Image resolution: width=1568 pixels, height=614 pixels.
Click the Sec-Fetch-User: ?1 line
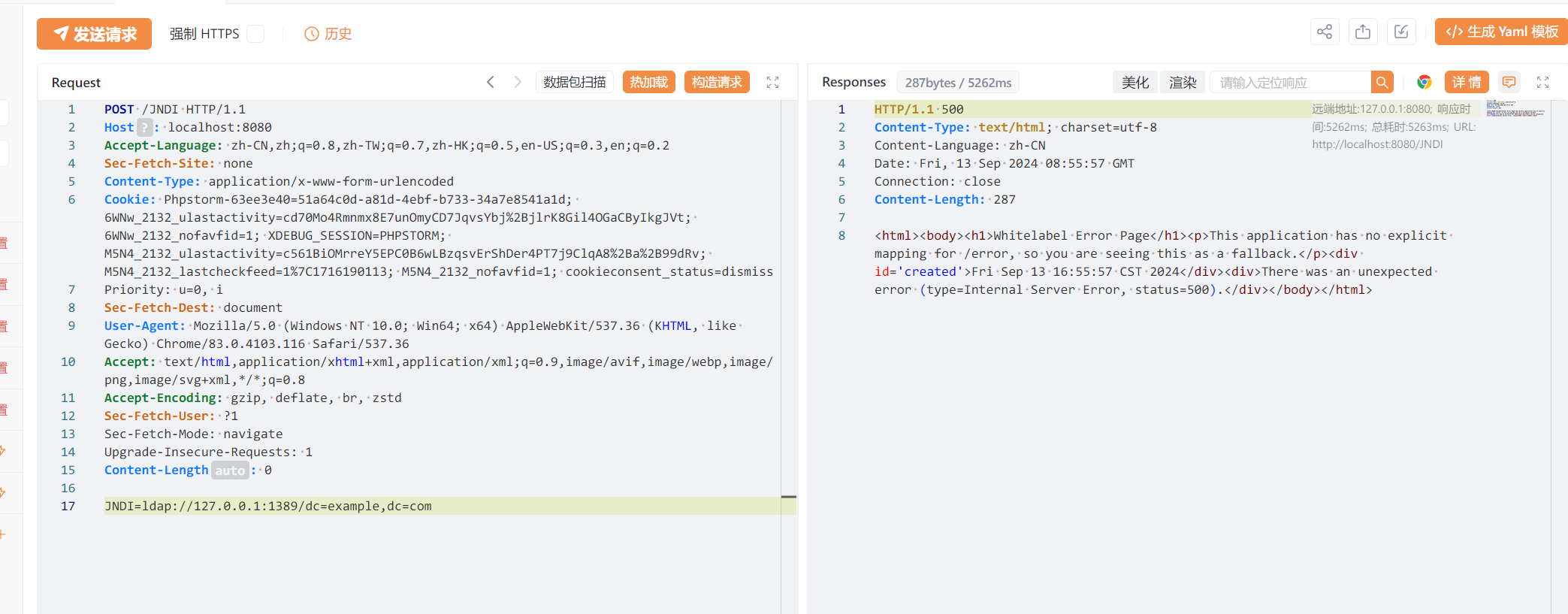click(x=171, y=416)
